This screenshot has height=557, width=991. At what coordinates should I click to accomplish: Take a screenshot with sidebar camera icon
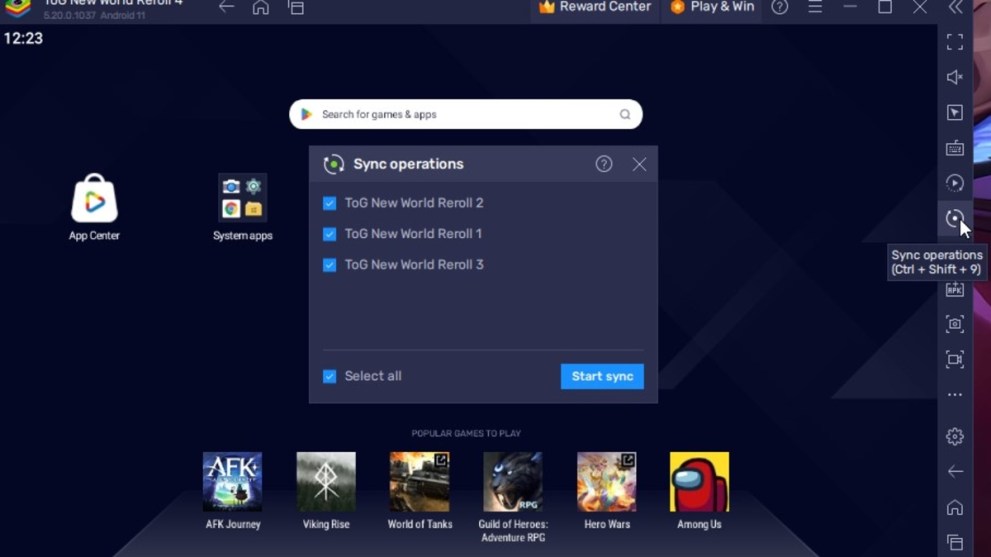(954, 324)
